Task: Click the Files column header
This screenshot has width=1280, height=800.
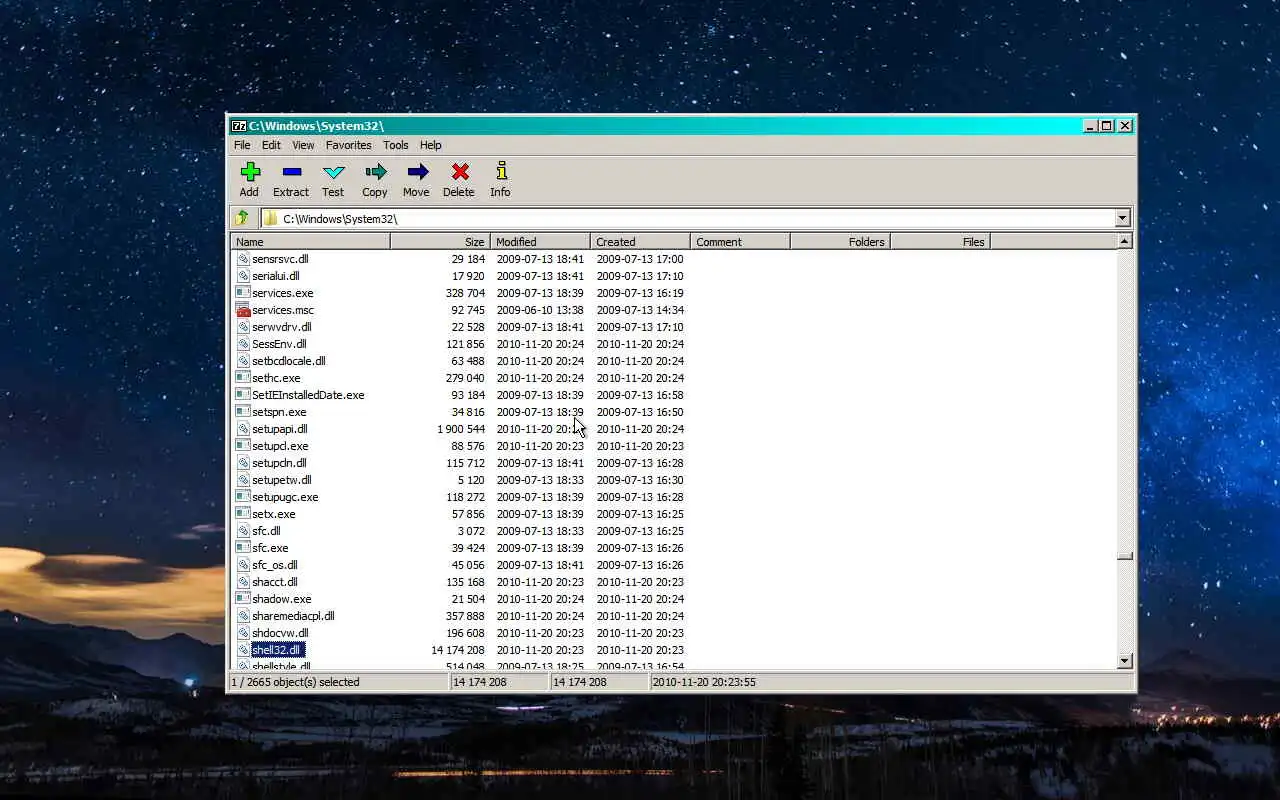Action: [940, 241]
